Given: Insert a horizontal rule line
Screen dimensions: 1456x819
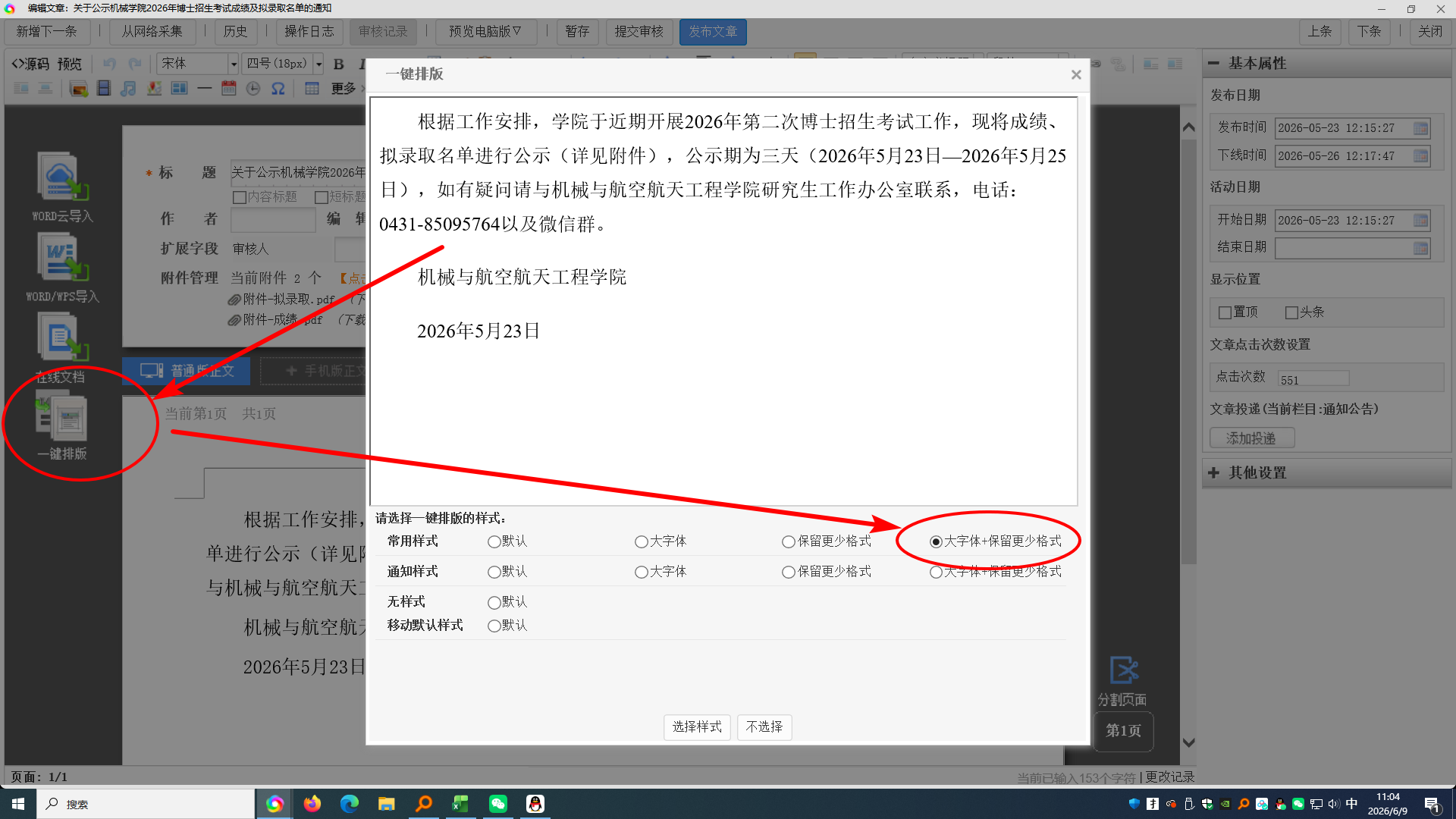Looking at the screenshot, I should click(x=204, y=89).
